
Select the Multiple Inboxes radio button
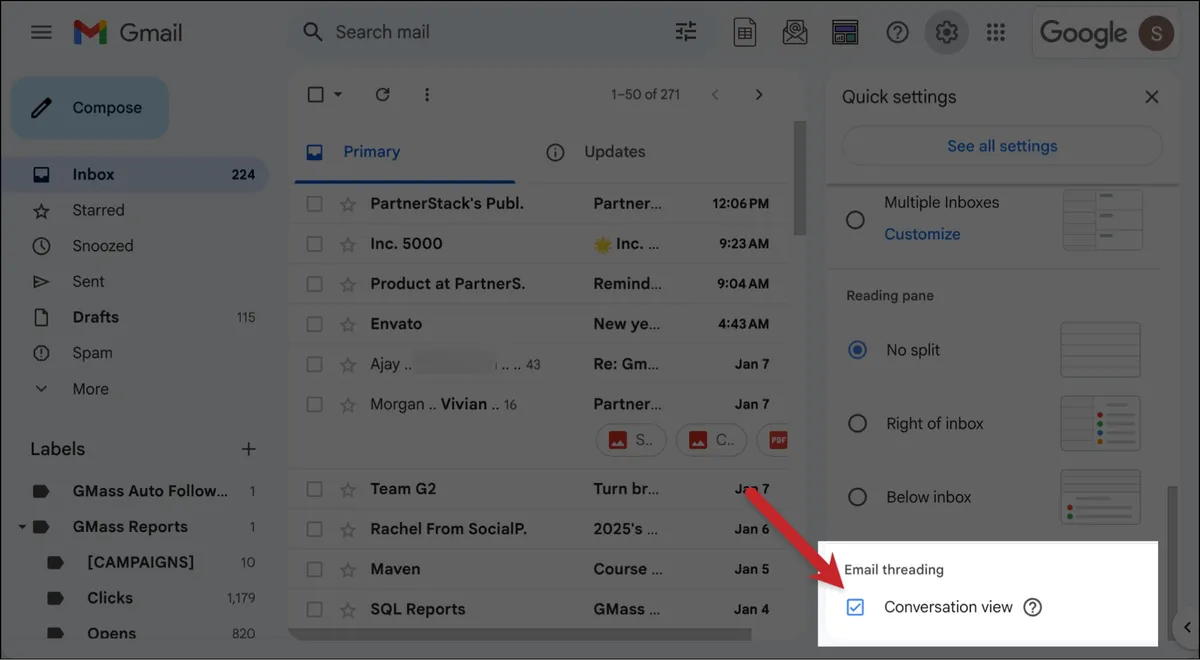tap(855, 219)
